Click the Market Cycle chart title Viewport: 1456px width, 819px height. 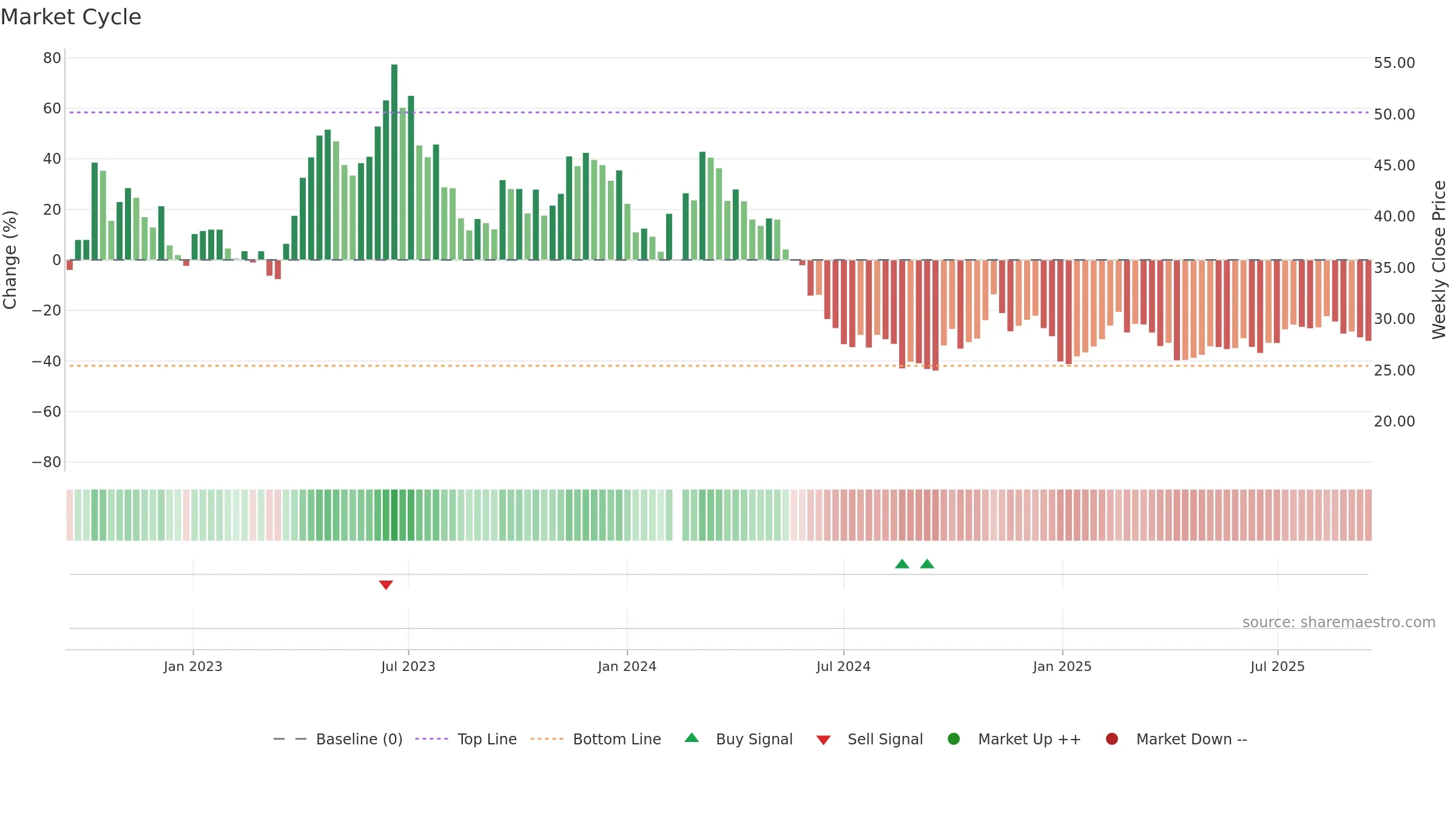point(71,17)
